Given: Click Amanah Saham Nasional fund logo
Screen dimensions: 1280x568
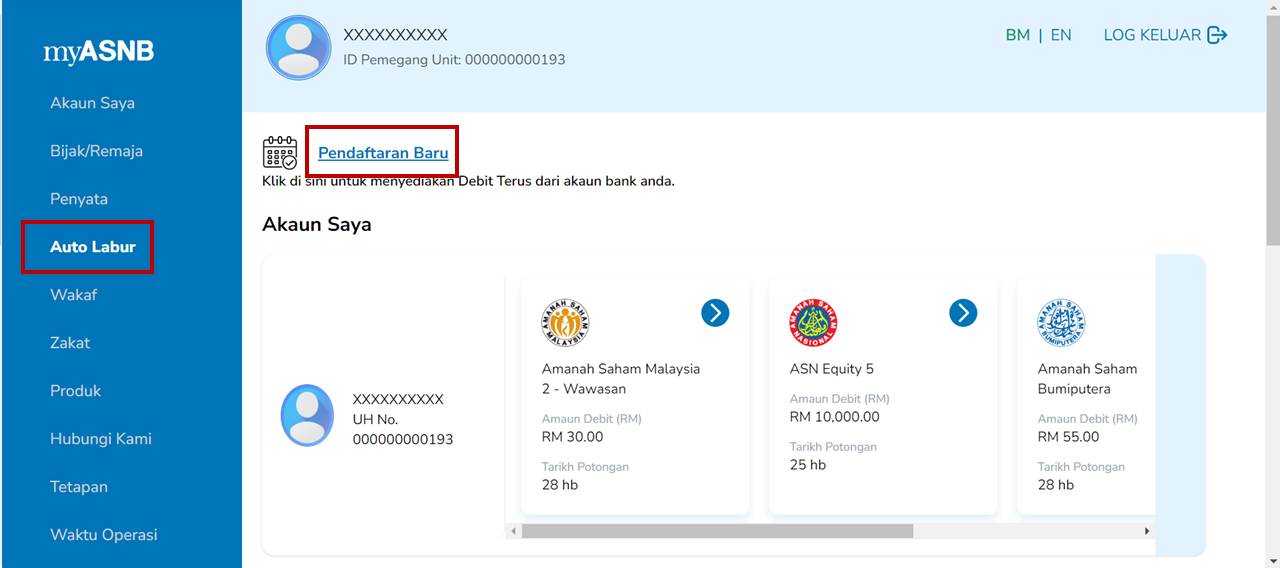Looking at the screenshot, I should [x=813, y=323].
